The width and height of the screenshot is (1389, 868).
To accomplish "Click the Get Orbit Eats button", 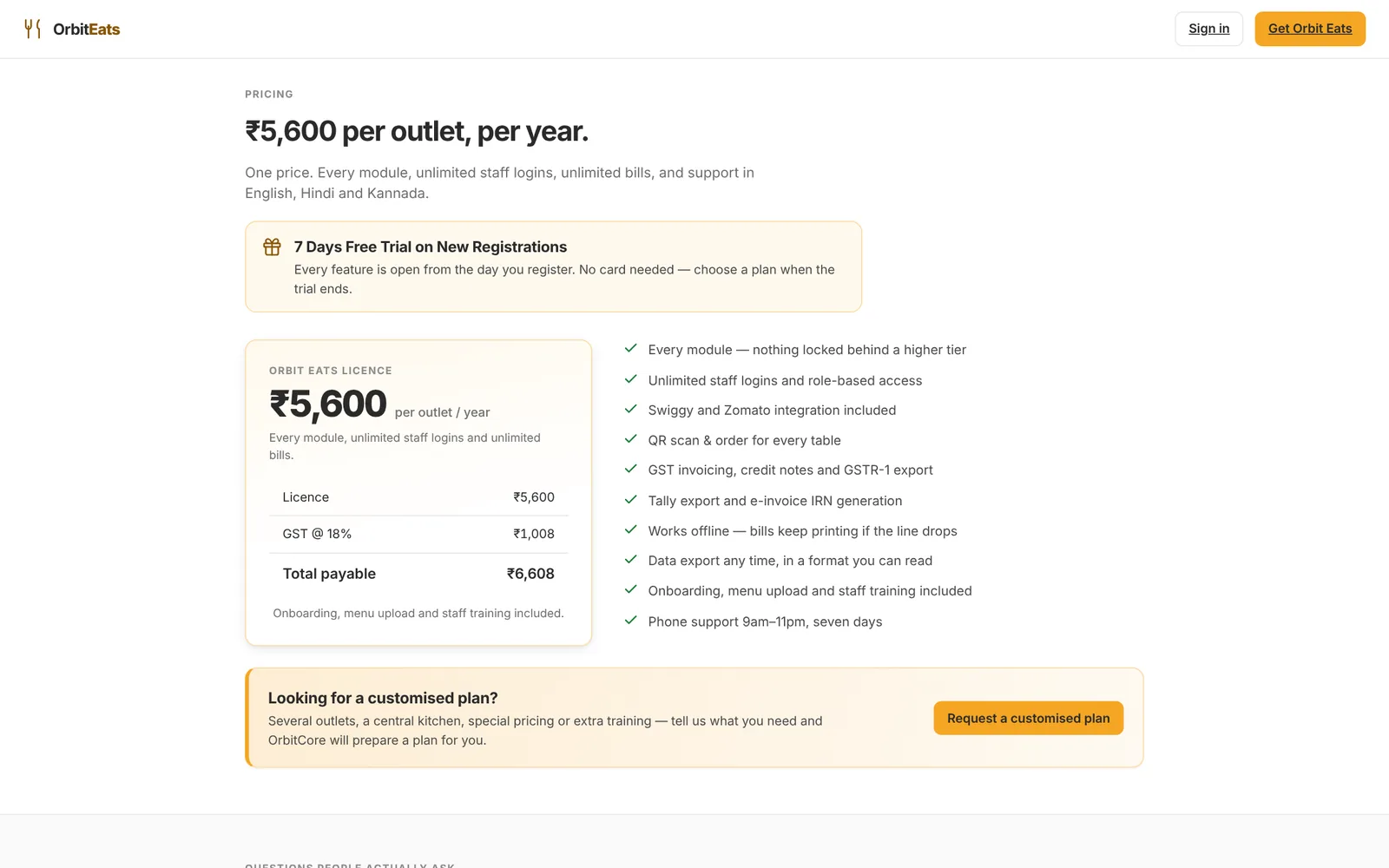I will point(1310,29).
